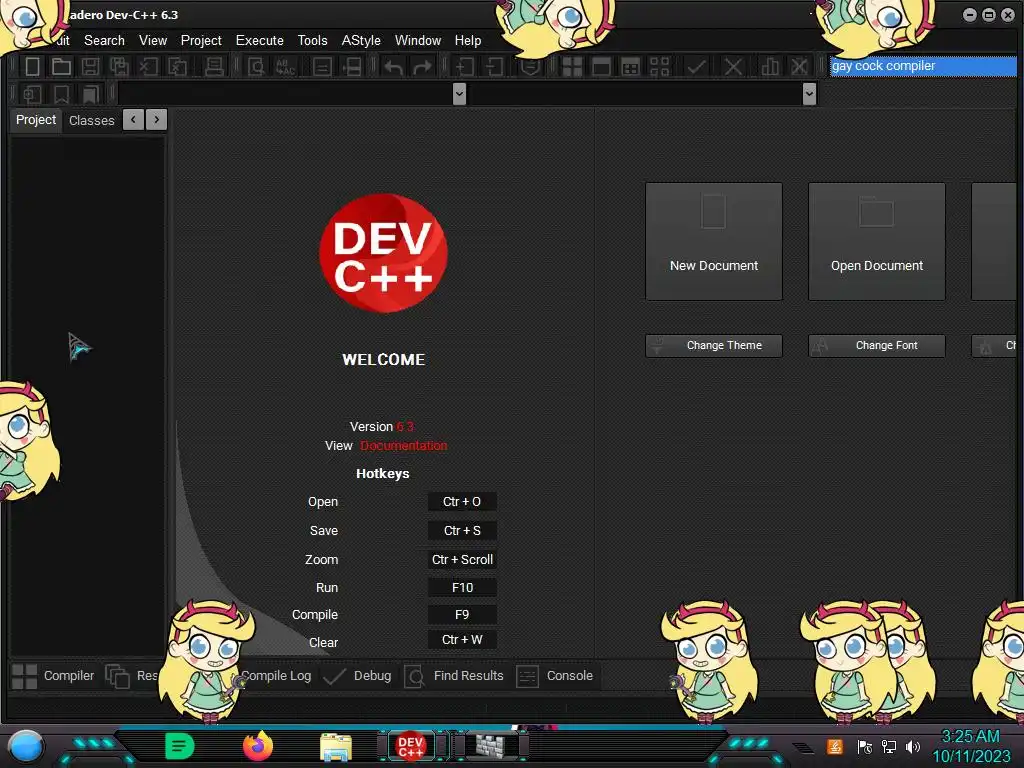Click the Open file folder toolbar icon
1024x768 pixels.
click(61, 66)
